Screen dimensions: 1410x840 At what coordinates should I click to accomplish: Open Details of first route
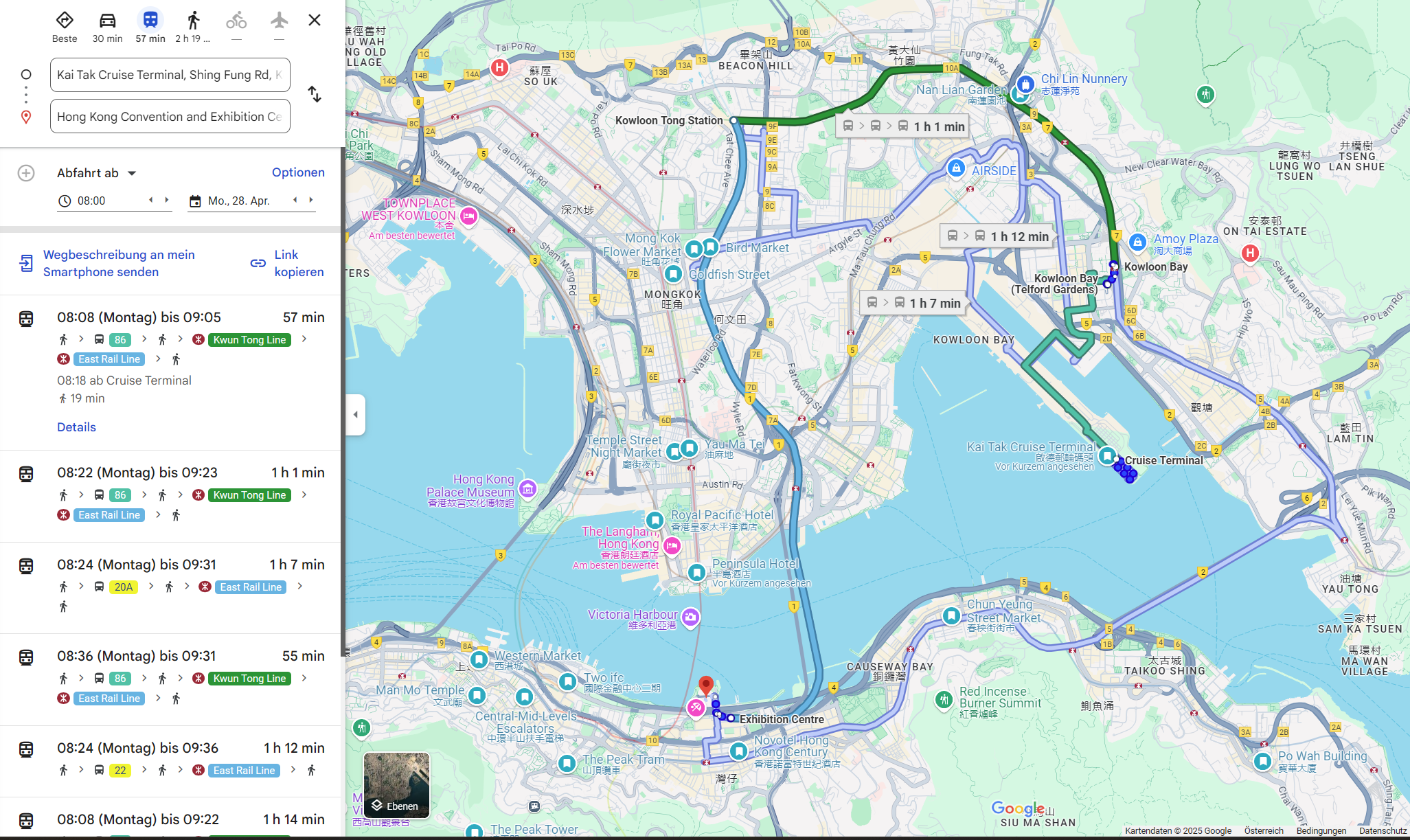pos(76,427)
